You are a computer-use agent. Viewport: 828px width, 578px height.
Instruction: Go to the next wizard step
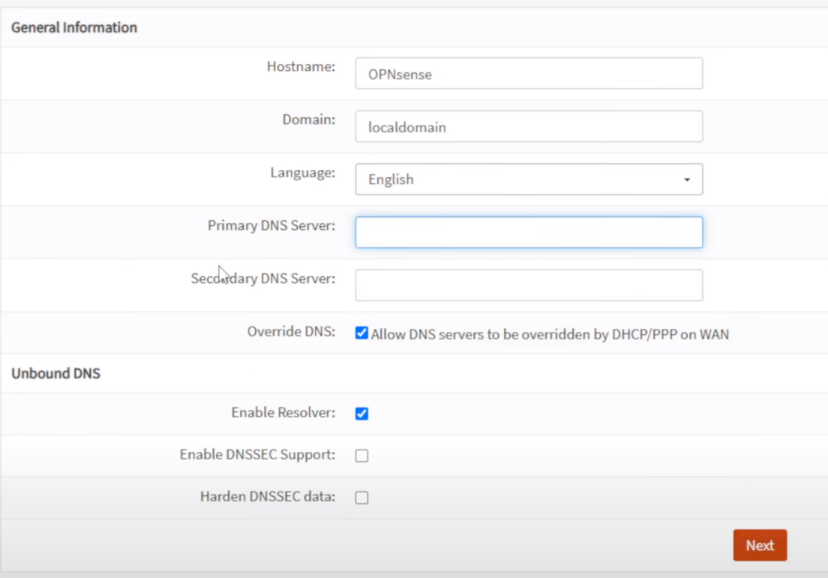tap(760, 545)
